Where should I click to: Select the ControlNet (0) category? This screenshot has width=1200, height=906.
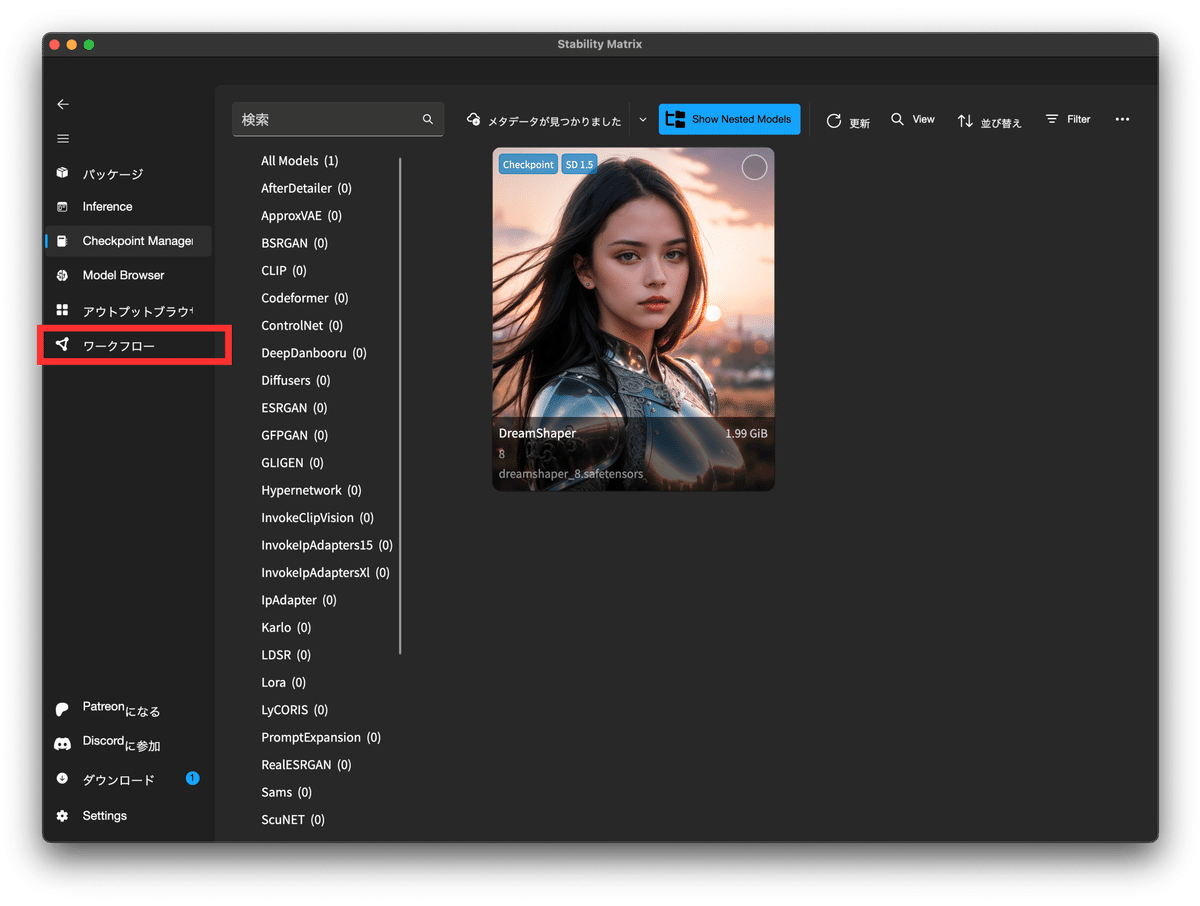point(302,326)
